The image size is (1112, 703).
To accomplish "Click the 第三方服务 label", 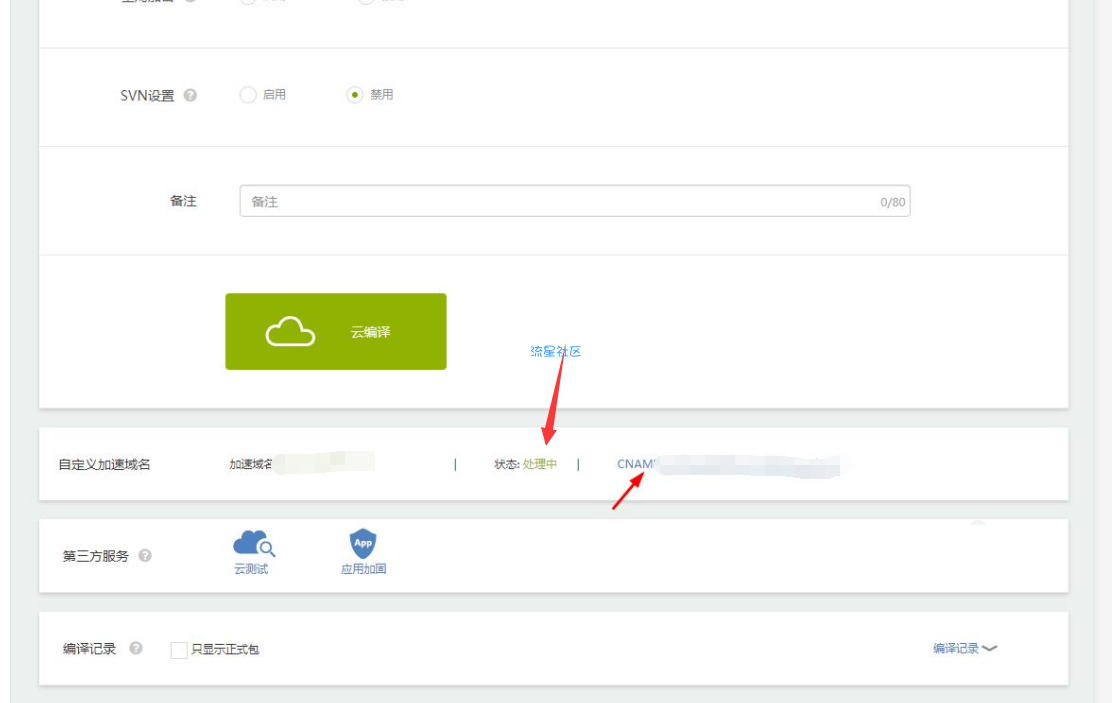I will [96, 556].
